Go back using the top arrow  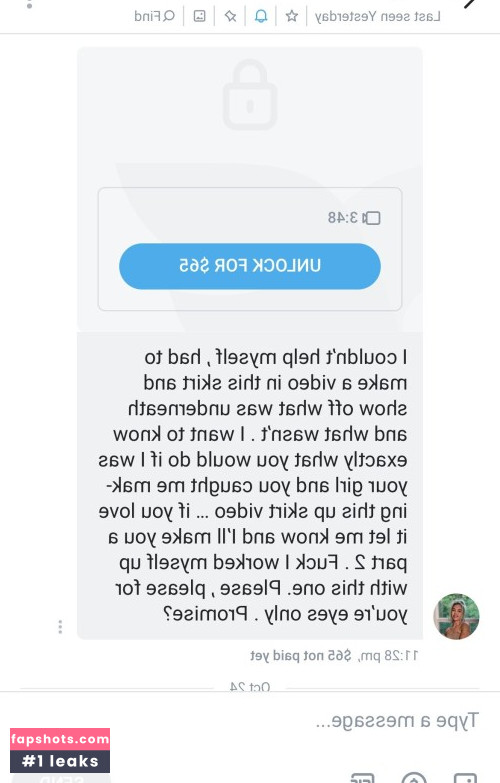click(470, 4)
